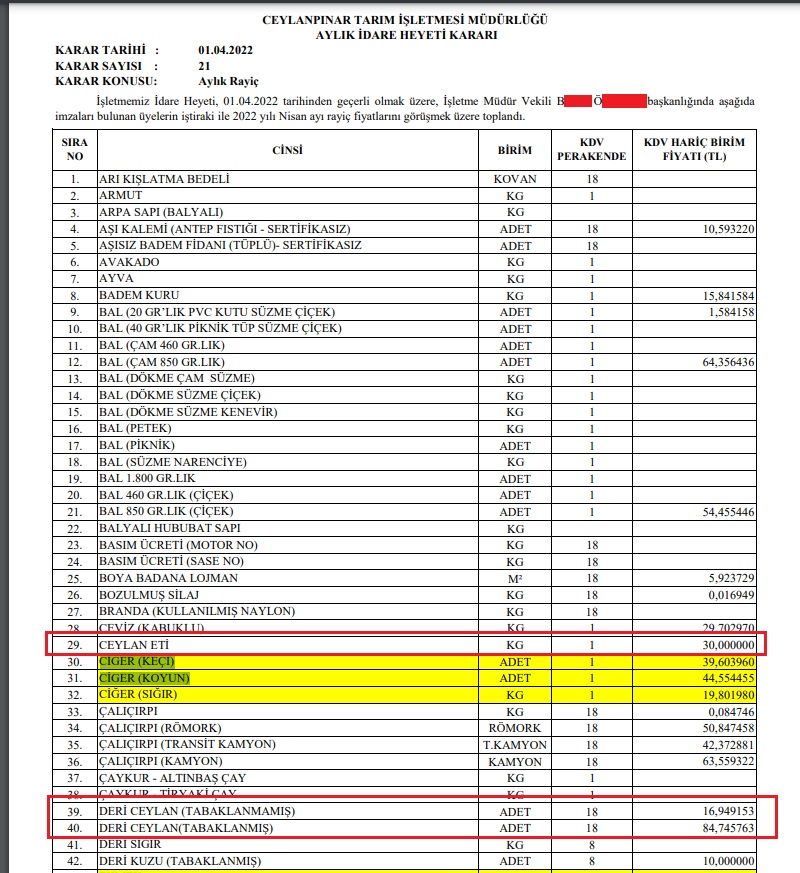Click the 'BİRİM' column header
This screenshot has height=873, width=800.
coord(515,150)
